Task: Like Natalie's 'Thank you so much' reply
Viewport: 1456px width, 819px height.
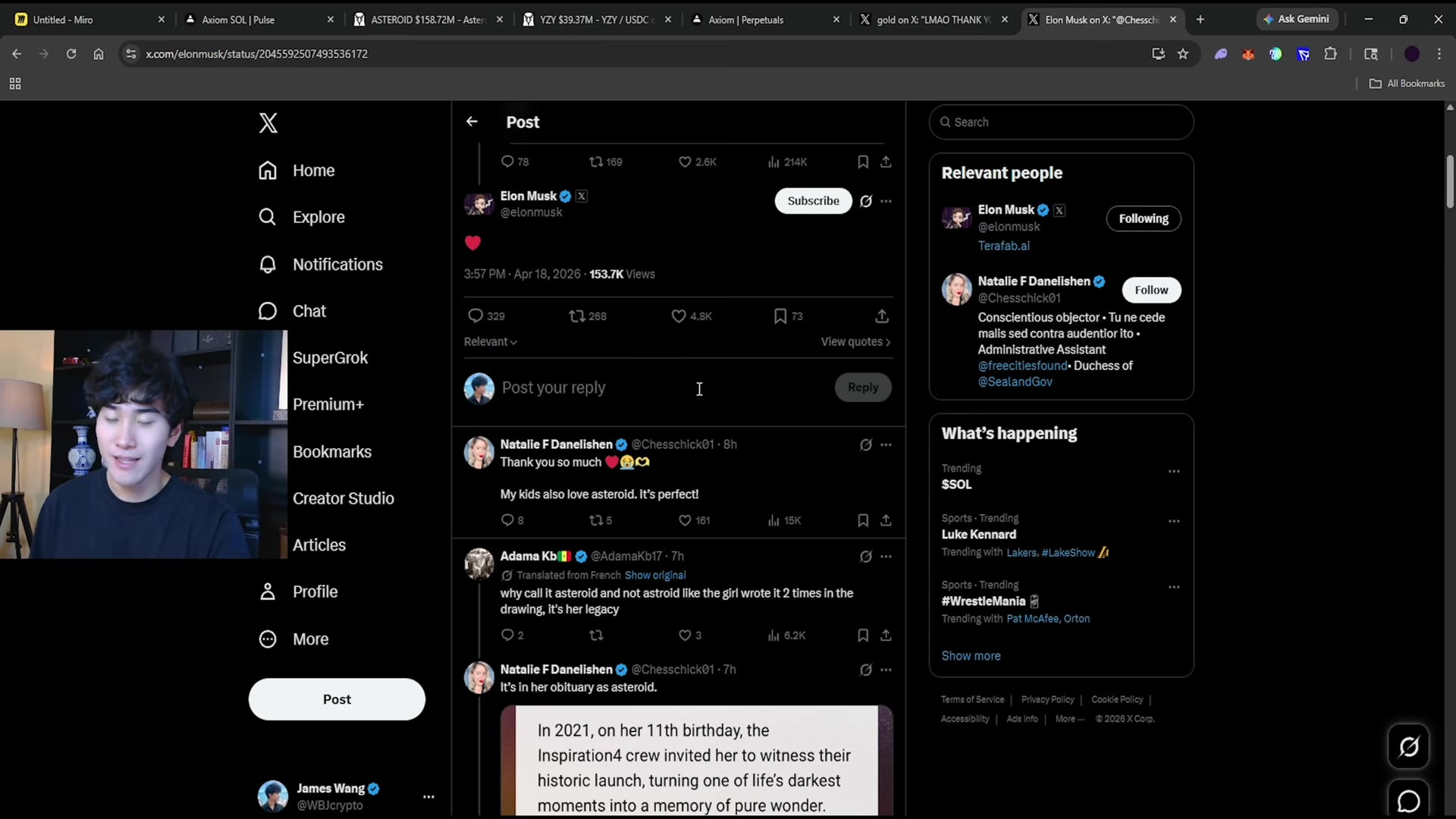Action: coord(685,520)
